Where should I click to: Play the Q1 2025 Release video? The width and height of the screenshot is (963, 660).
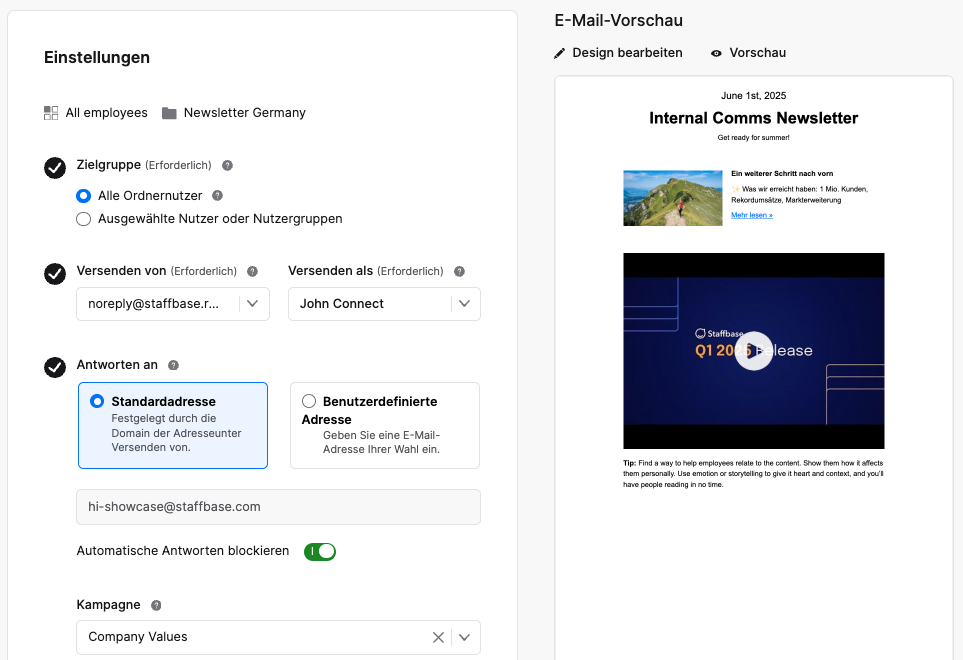754,351
